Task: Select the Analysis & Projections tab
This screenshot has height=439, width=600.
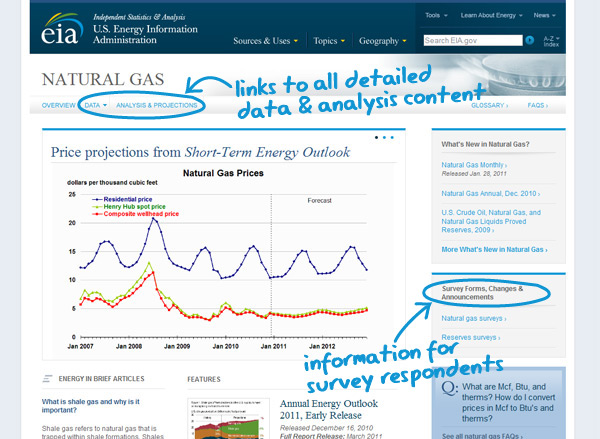Action: (157, 105)
